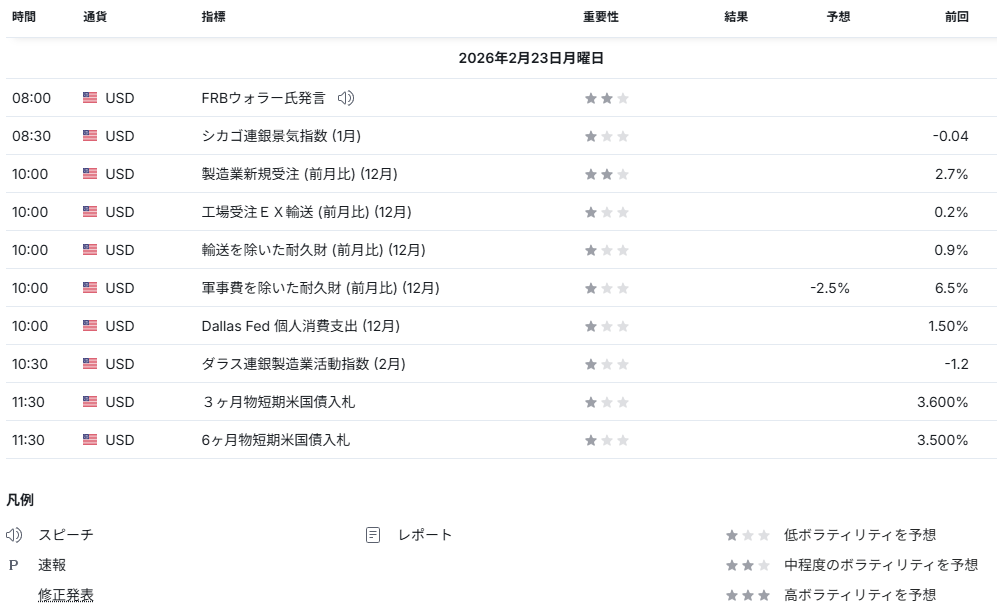Click the スピーチ speaker icon in the legend

click(14, 535)
